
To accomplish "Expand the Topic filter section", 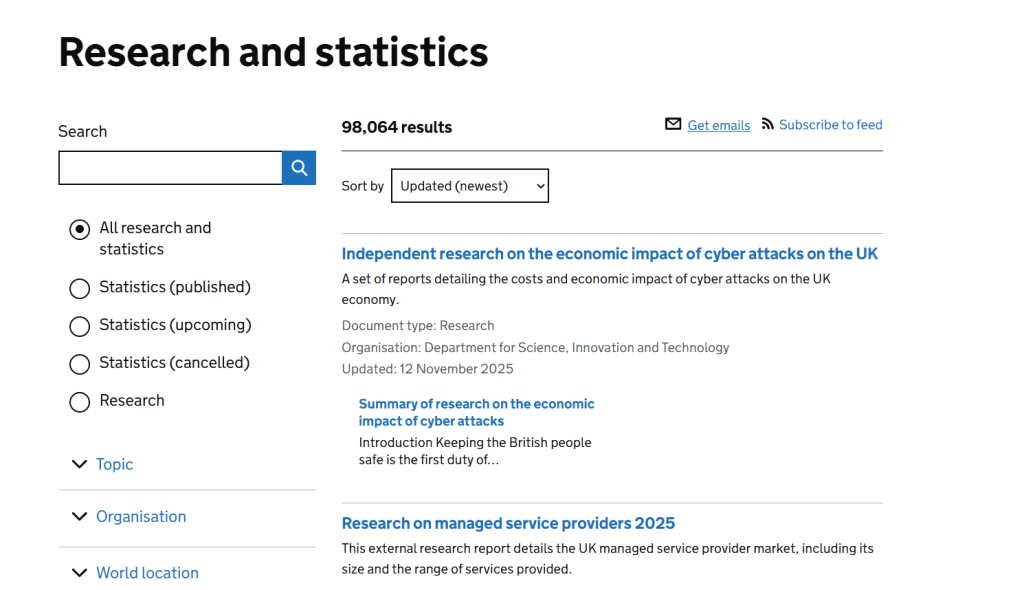I will pos(114,464).
